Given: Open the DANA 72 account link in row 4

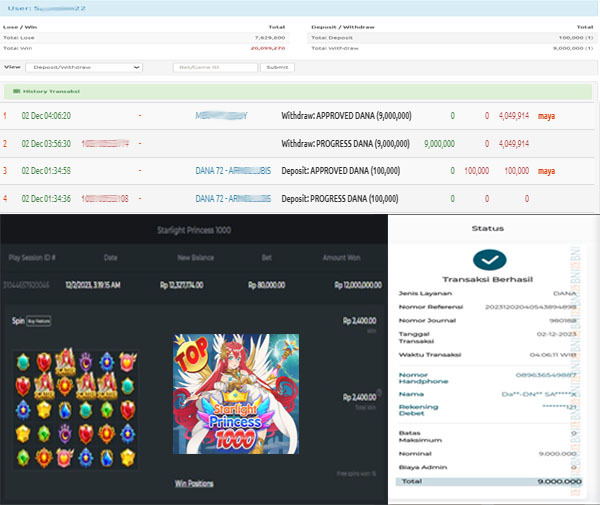Looking at the screenshot, I should tap(233, 199).
